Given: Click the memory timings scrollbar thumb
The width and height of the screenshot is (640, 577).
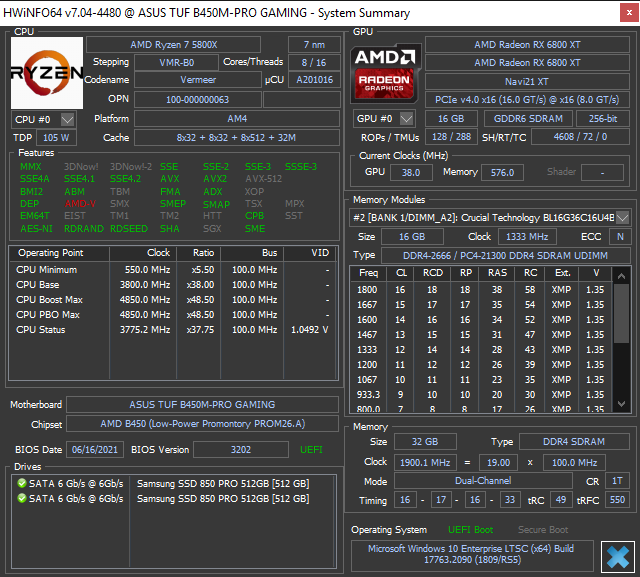Looking at the screenshot, I should coord(621,313).
